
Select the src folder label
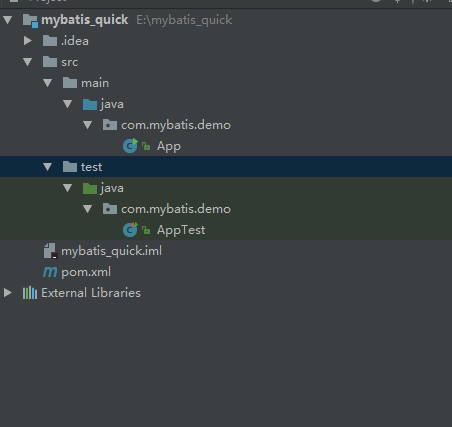pos(70,62)
